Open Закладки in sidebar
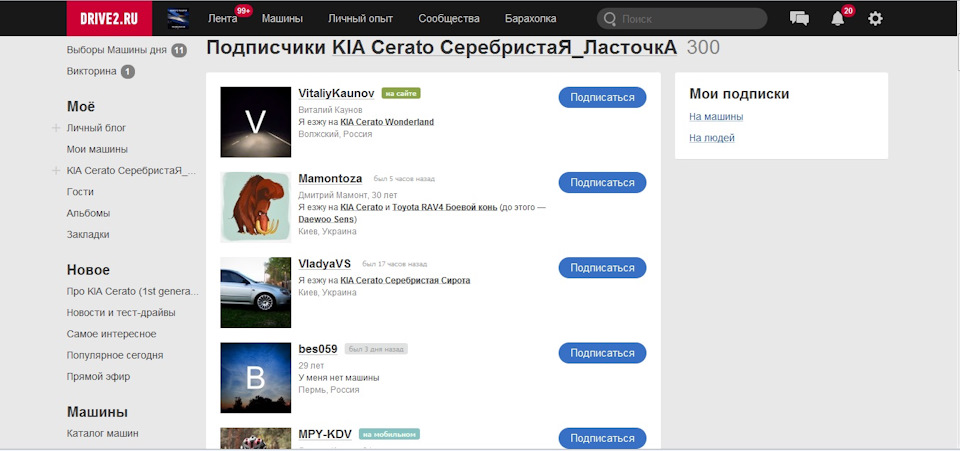Screen dimensions: 960x451 [88, 234]
